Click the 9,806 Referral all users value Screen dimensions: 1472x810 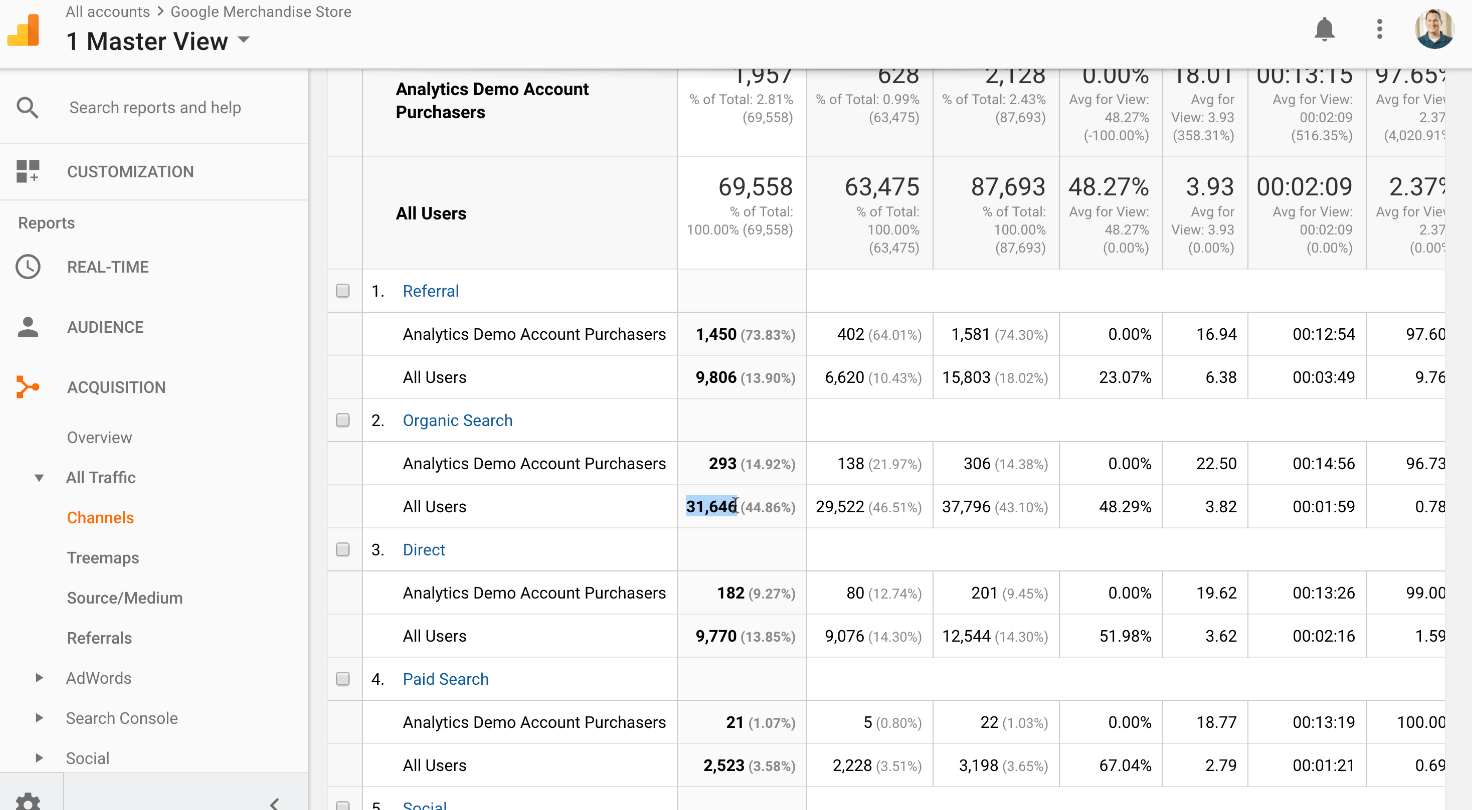coord(716,378)
